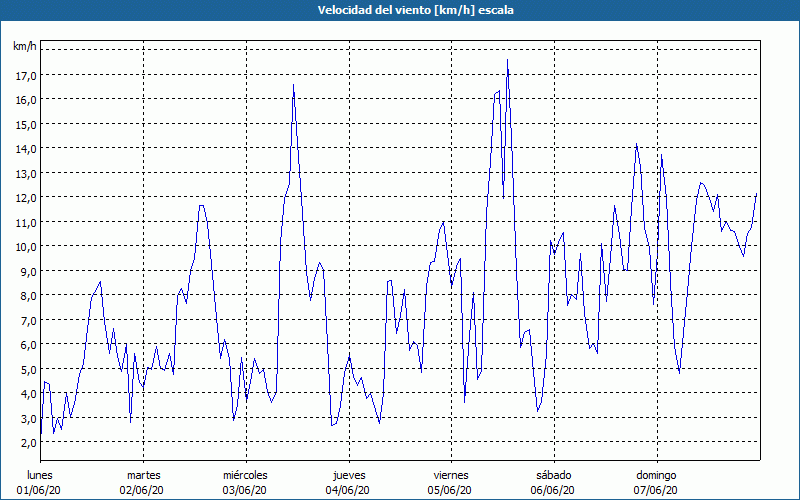This screenshot has width=800, height=500.
Task: Click the date 05/06/20
Action: 450,490
